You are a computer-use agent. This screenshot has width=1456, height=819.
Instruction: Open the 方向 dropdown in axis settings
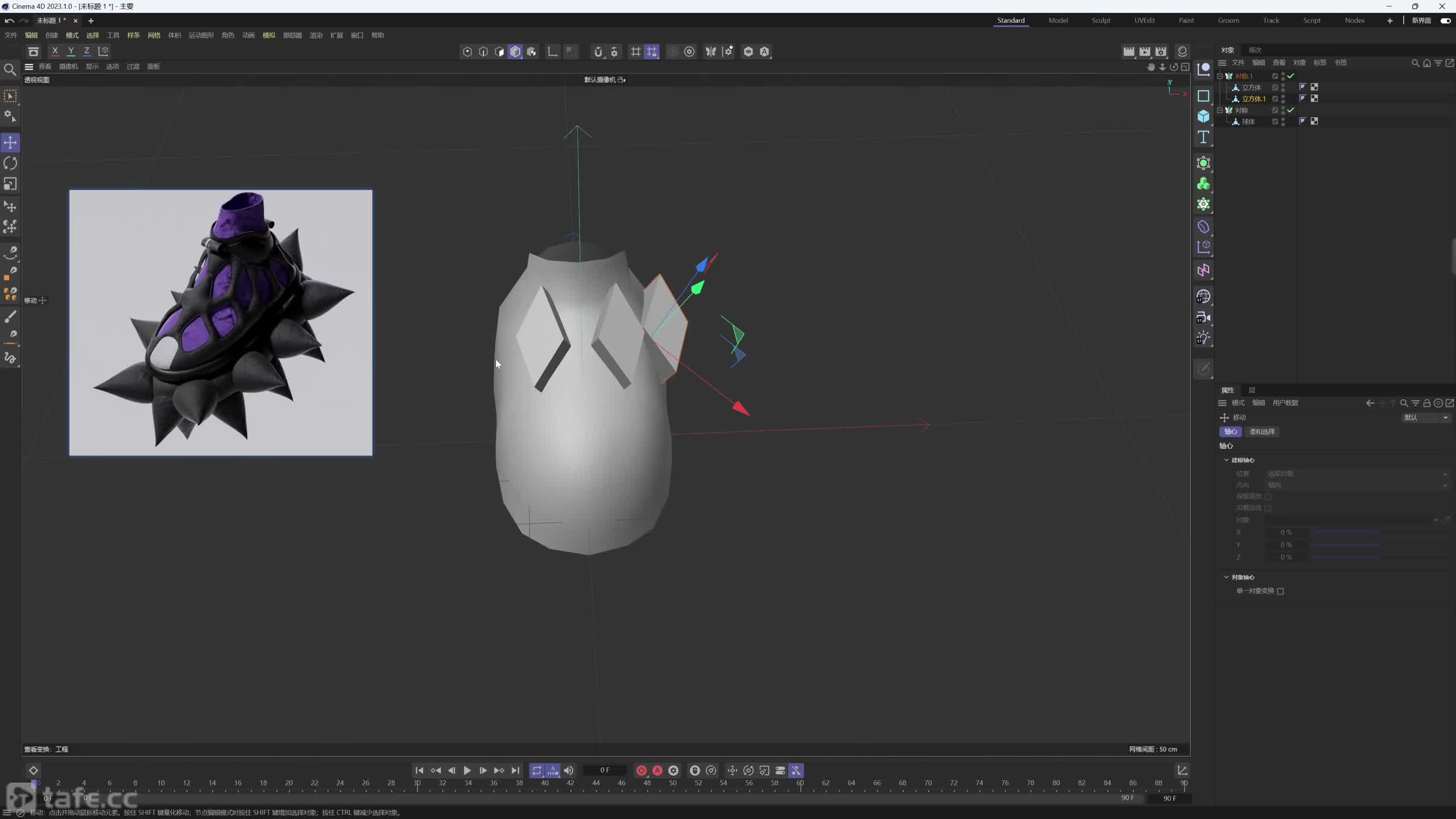tap(1356, 485)
